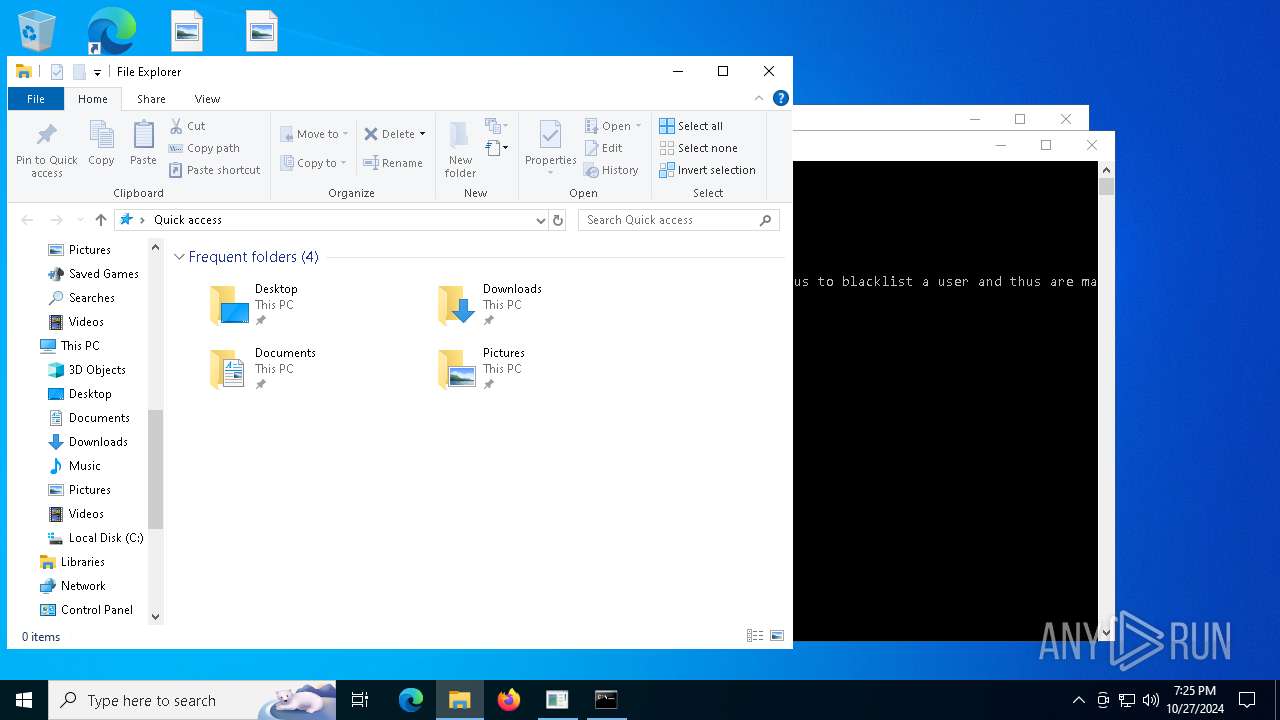
Task: Click the Task View taskbar button
Action: click(x=360, y=700)
